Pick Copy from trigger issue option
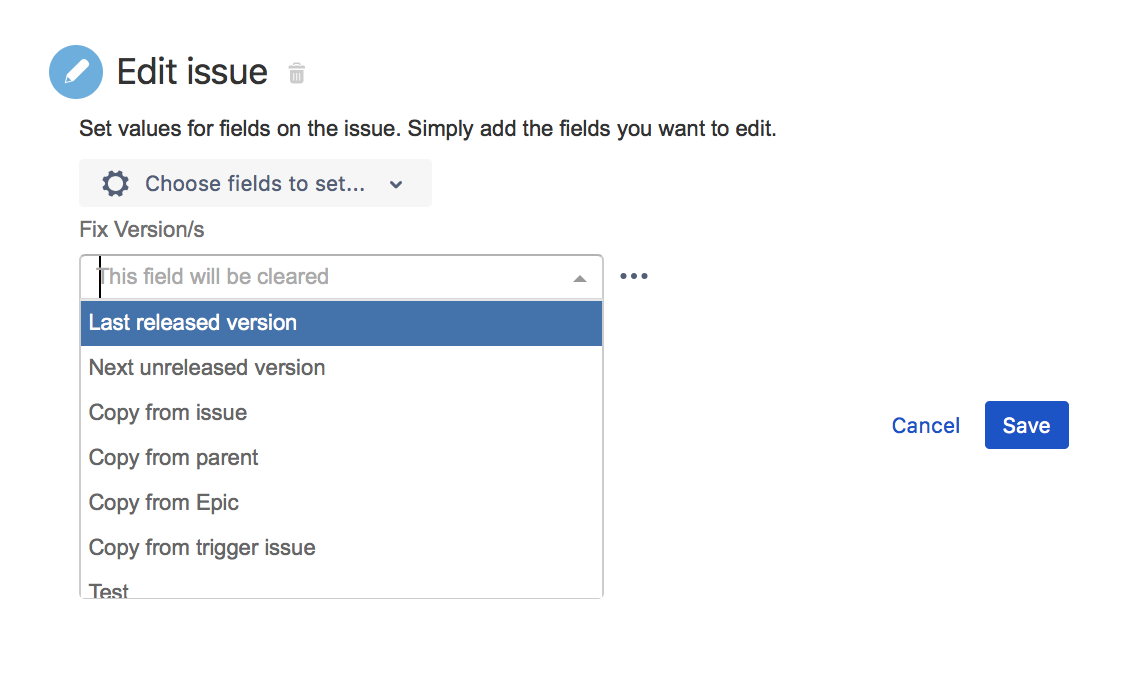The width and height of the screenshot is (1126, 676). pyautogui.click(x=201, y=547)
